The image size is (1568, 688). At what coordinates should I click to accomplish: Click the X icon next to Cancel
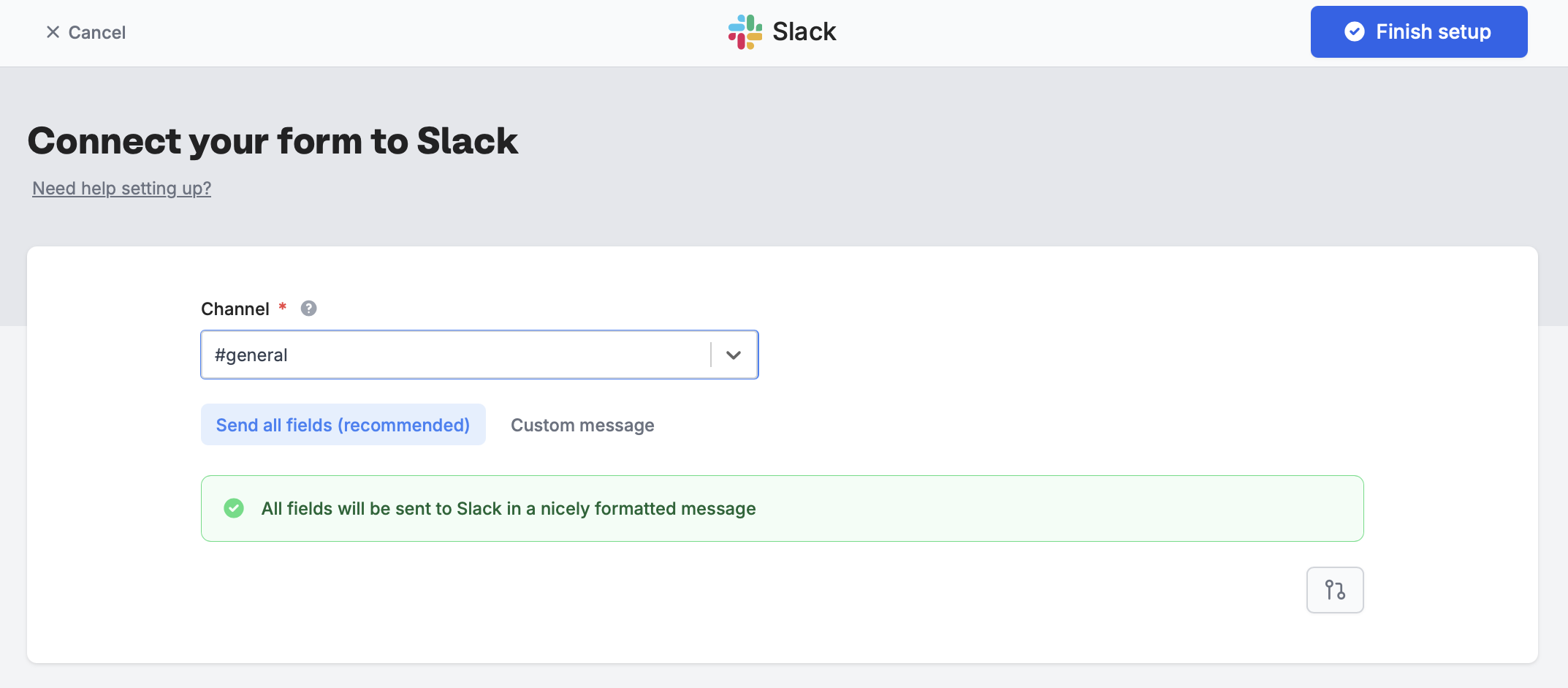(52, 31)
